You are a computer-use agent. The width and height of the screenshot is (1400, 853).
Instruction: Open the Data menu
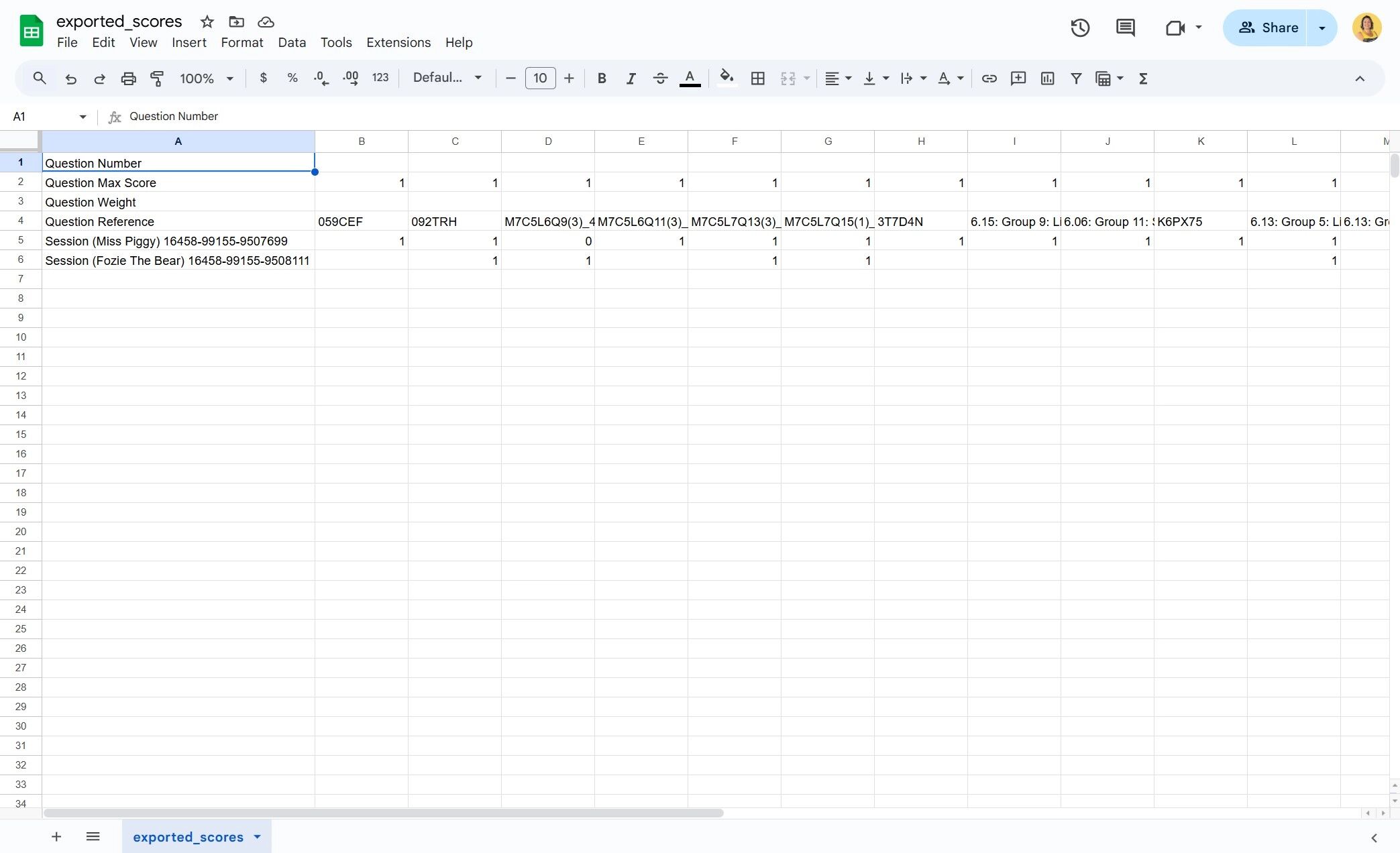[292, 42]
